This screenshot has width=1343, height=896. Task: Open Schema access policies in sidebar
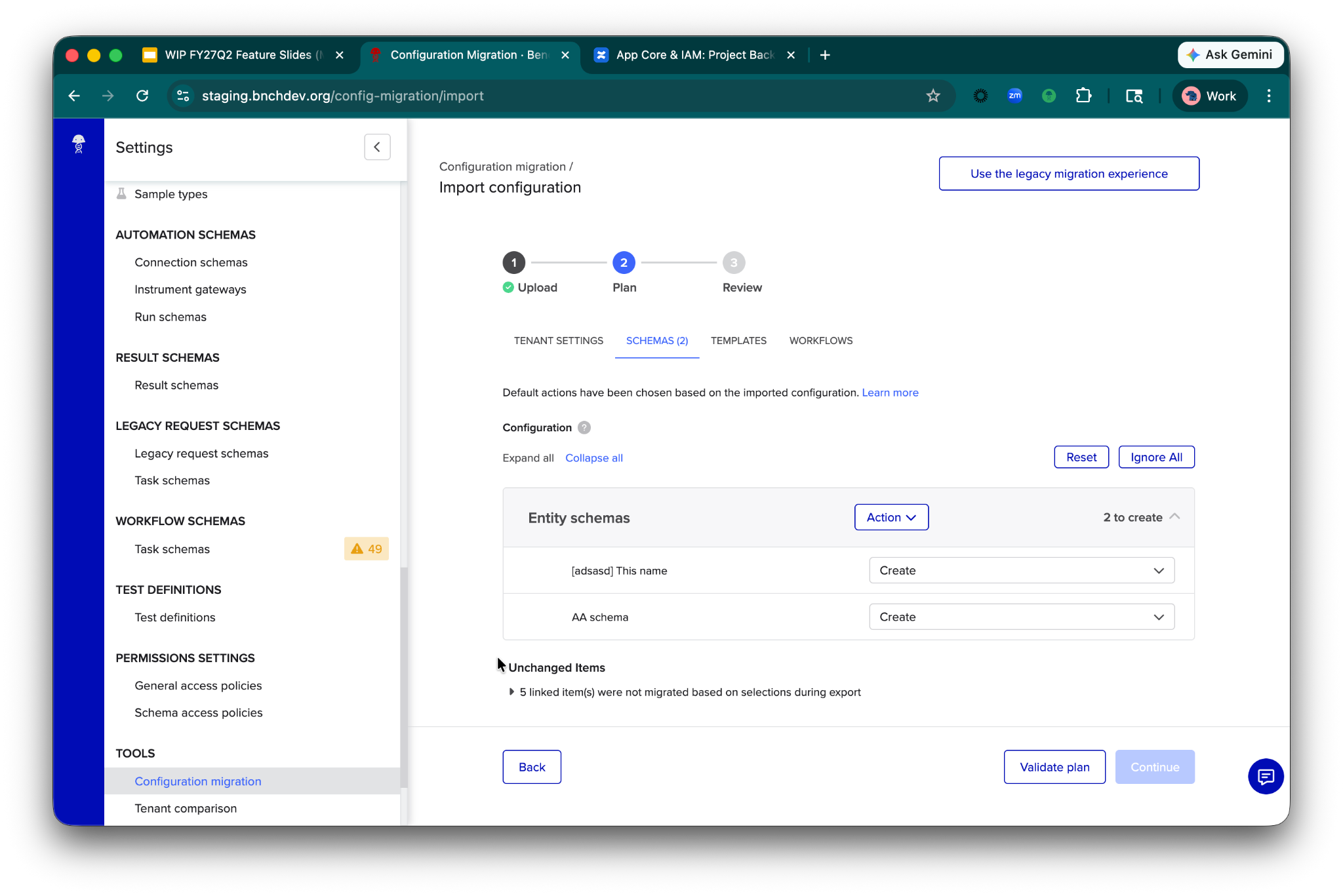coord(198,712)
